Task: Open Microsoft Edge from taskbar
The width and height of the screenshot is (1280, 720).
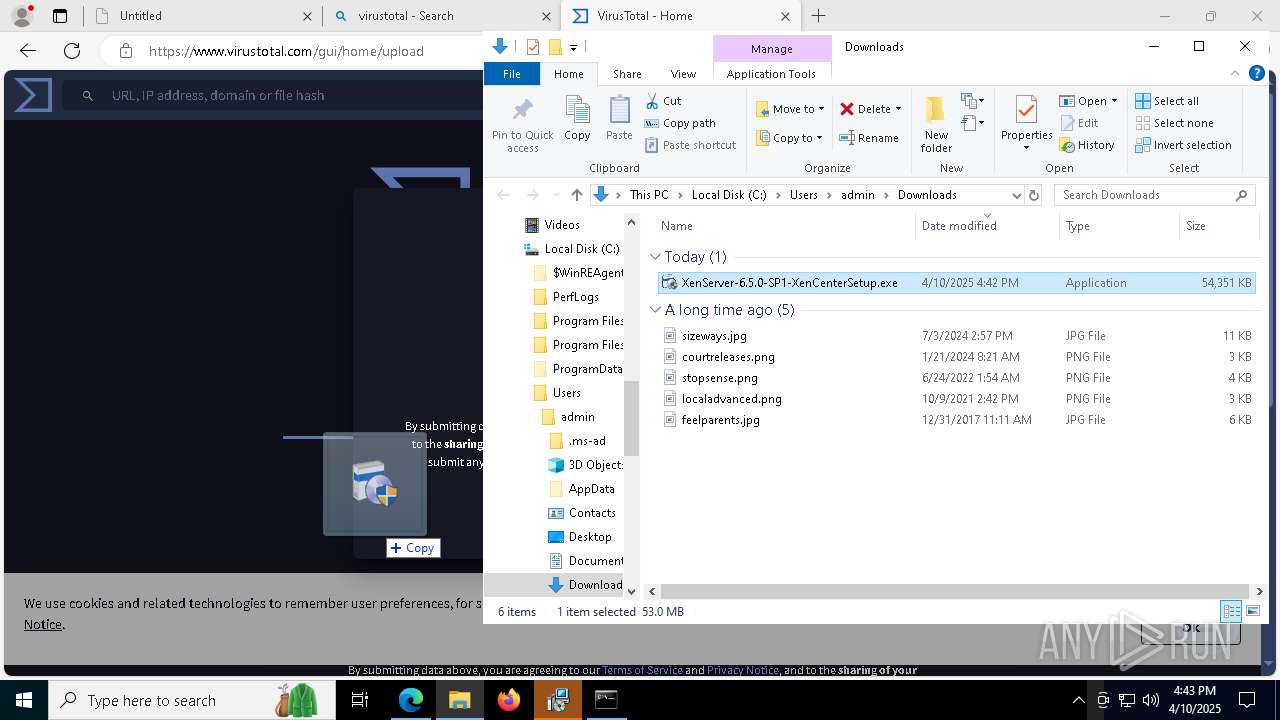Action: point(411,700)
